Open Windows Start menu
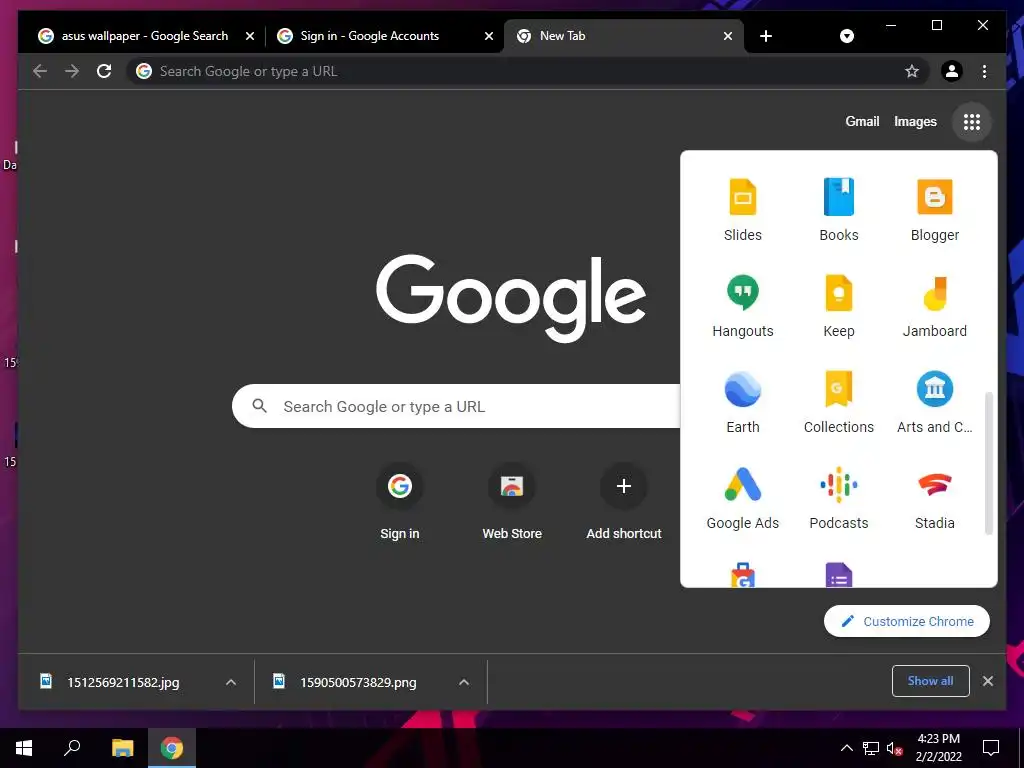 (24, 748)
